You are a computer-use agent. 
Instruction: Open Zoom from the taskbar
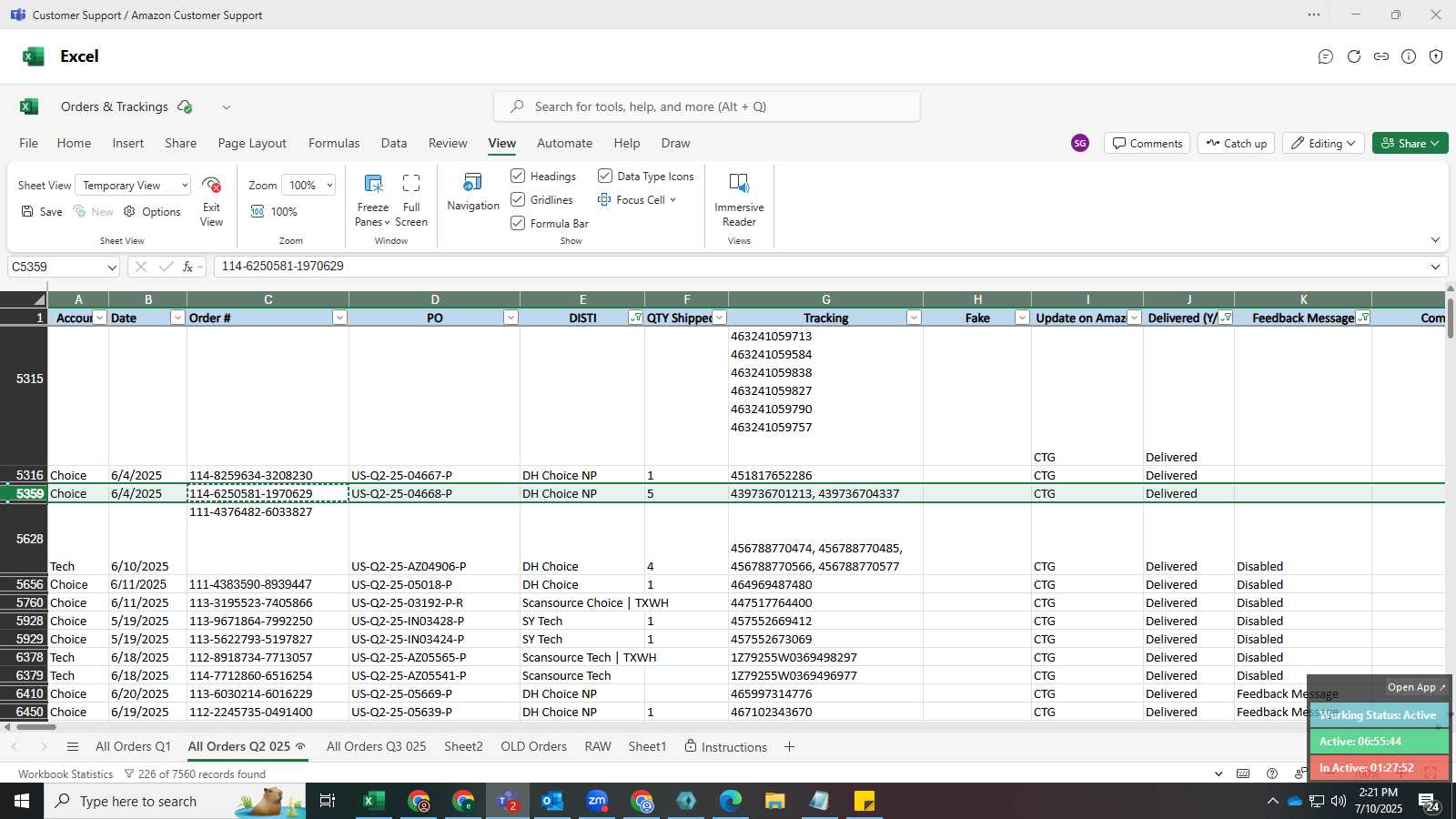coord(597,801)
